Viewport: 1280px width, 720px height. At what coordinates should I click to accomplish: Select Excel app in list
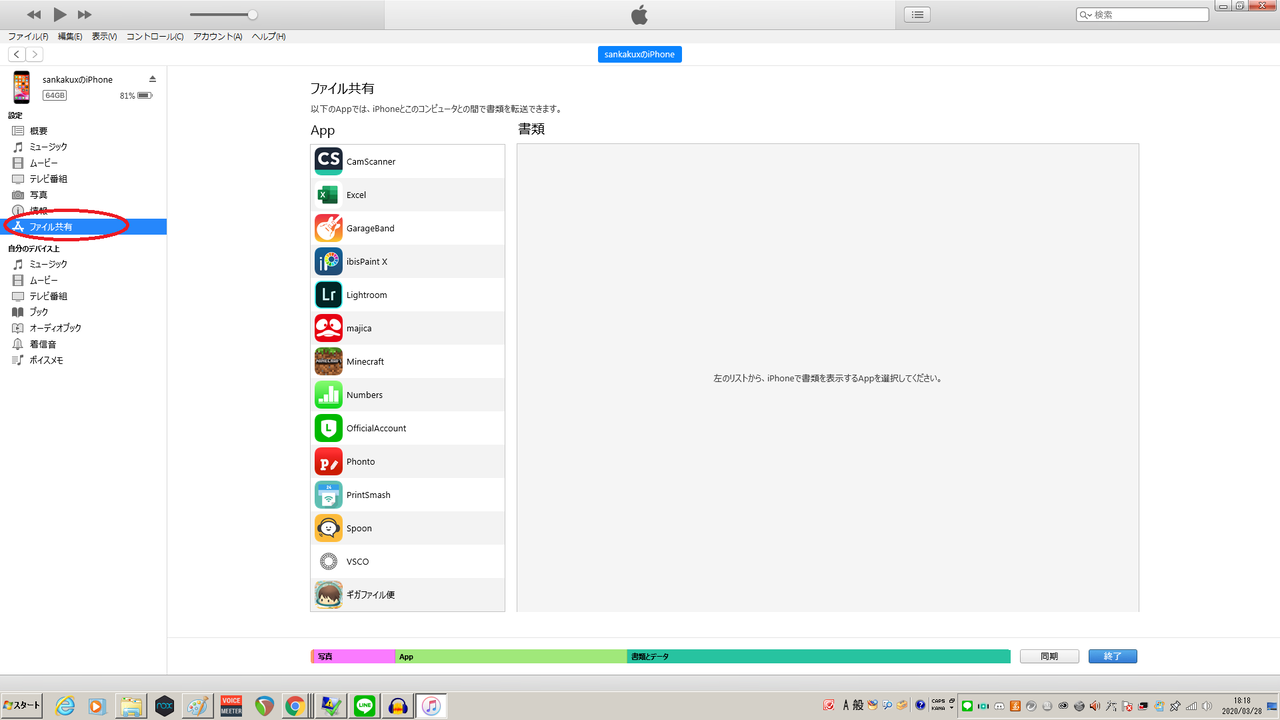click(408, 195)
